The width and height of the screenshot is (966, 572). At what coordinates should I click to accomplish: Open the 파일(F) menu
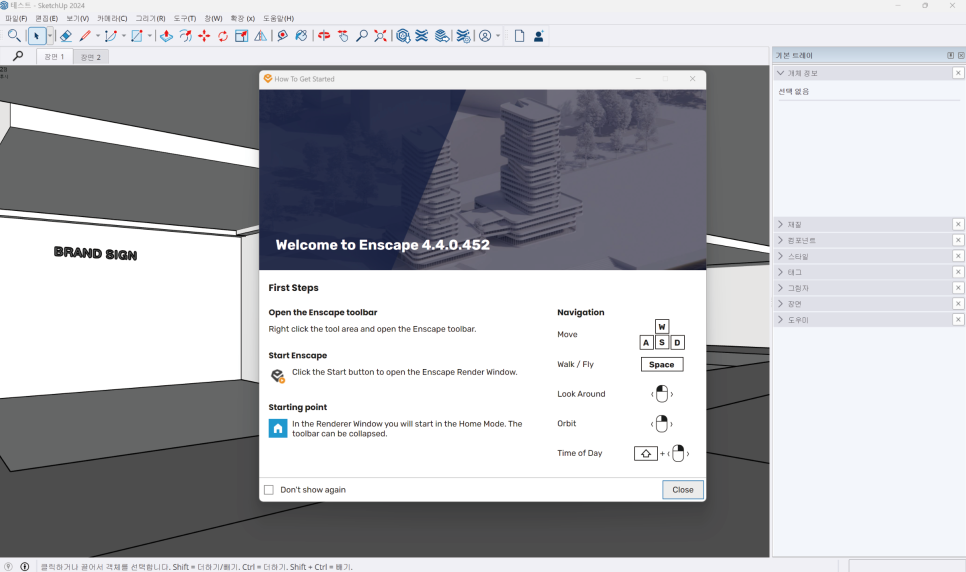pos(16,18)
